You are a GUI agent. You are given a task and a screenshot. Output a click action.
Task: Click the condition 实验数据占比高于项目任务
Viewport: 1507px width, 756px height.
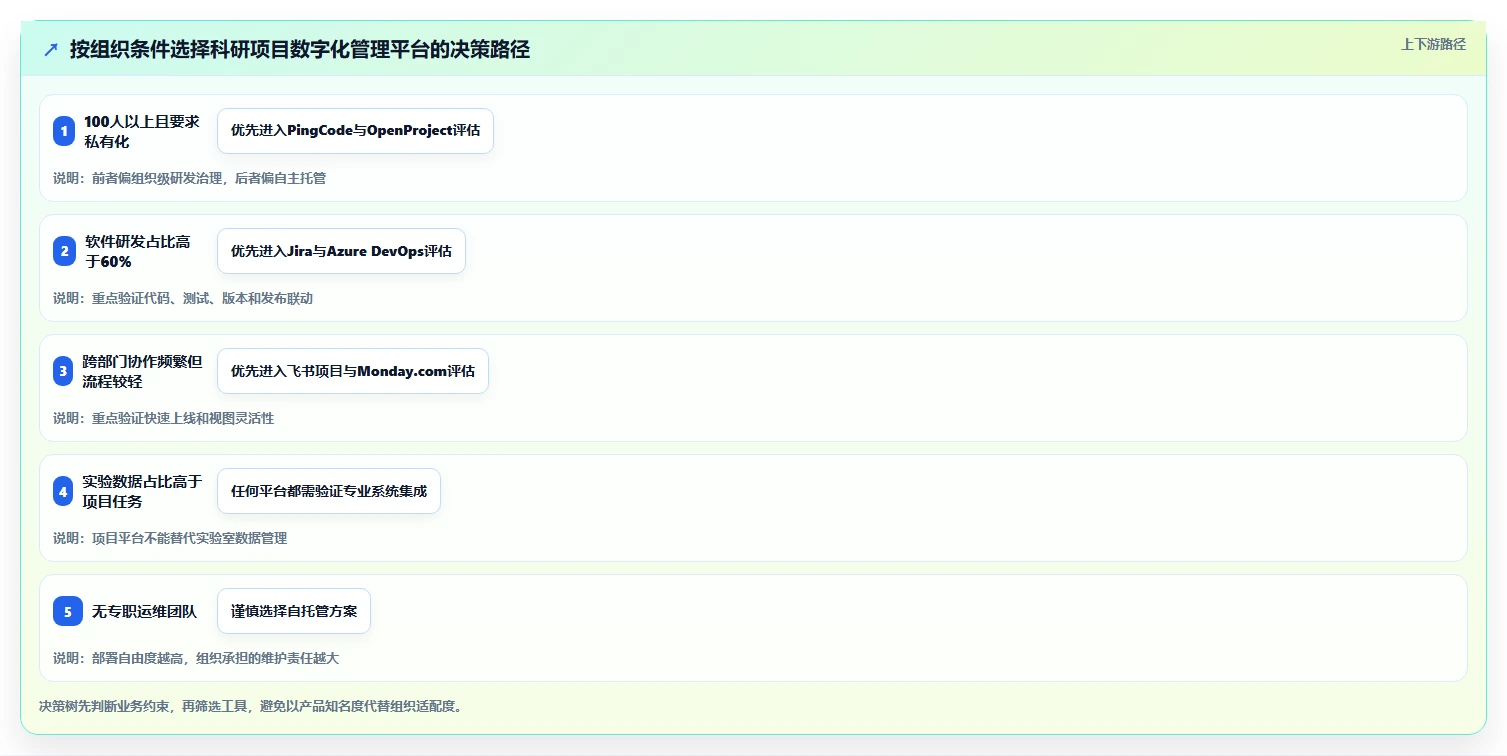(x=143, y=491)
